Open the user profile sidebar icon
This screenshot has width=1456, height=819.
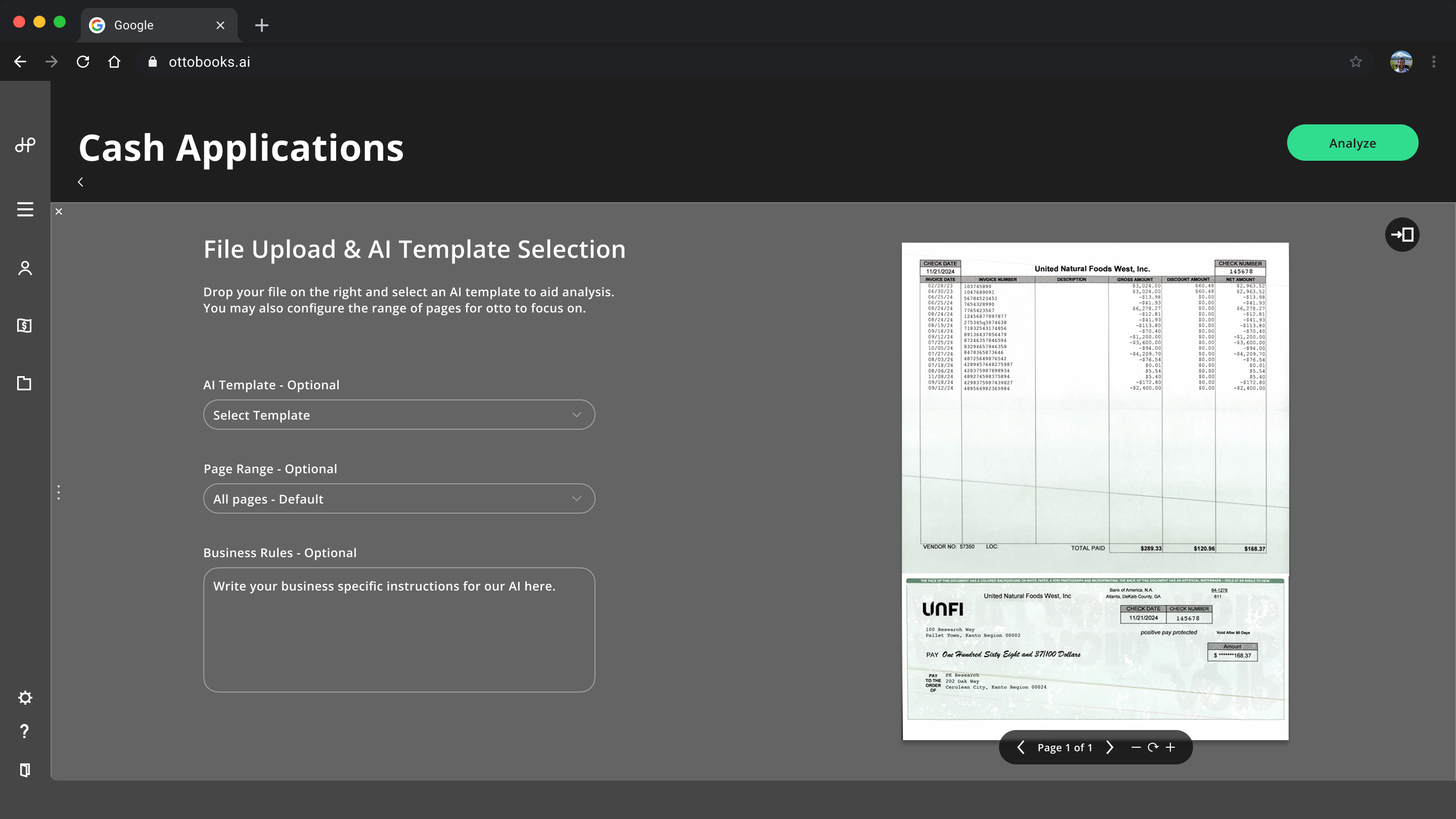[25, 268]
